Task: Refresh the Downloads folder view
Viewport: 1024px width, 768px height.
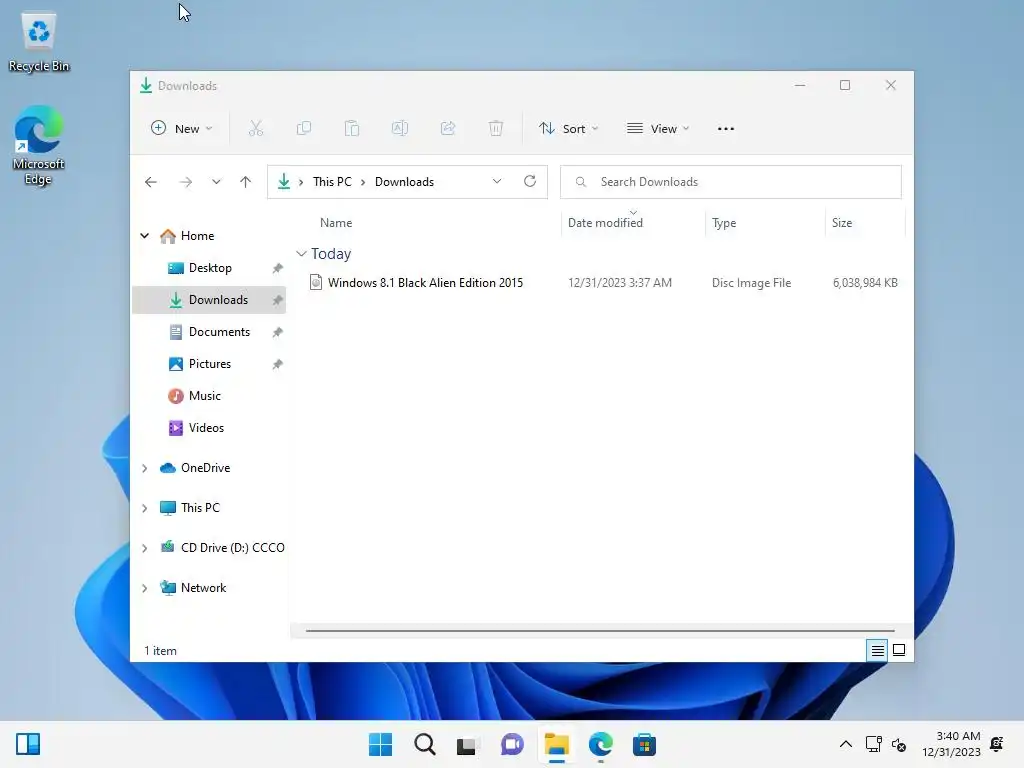Action: pos(530,181)
